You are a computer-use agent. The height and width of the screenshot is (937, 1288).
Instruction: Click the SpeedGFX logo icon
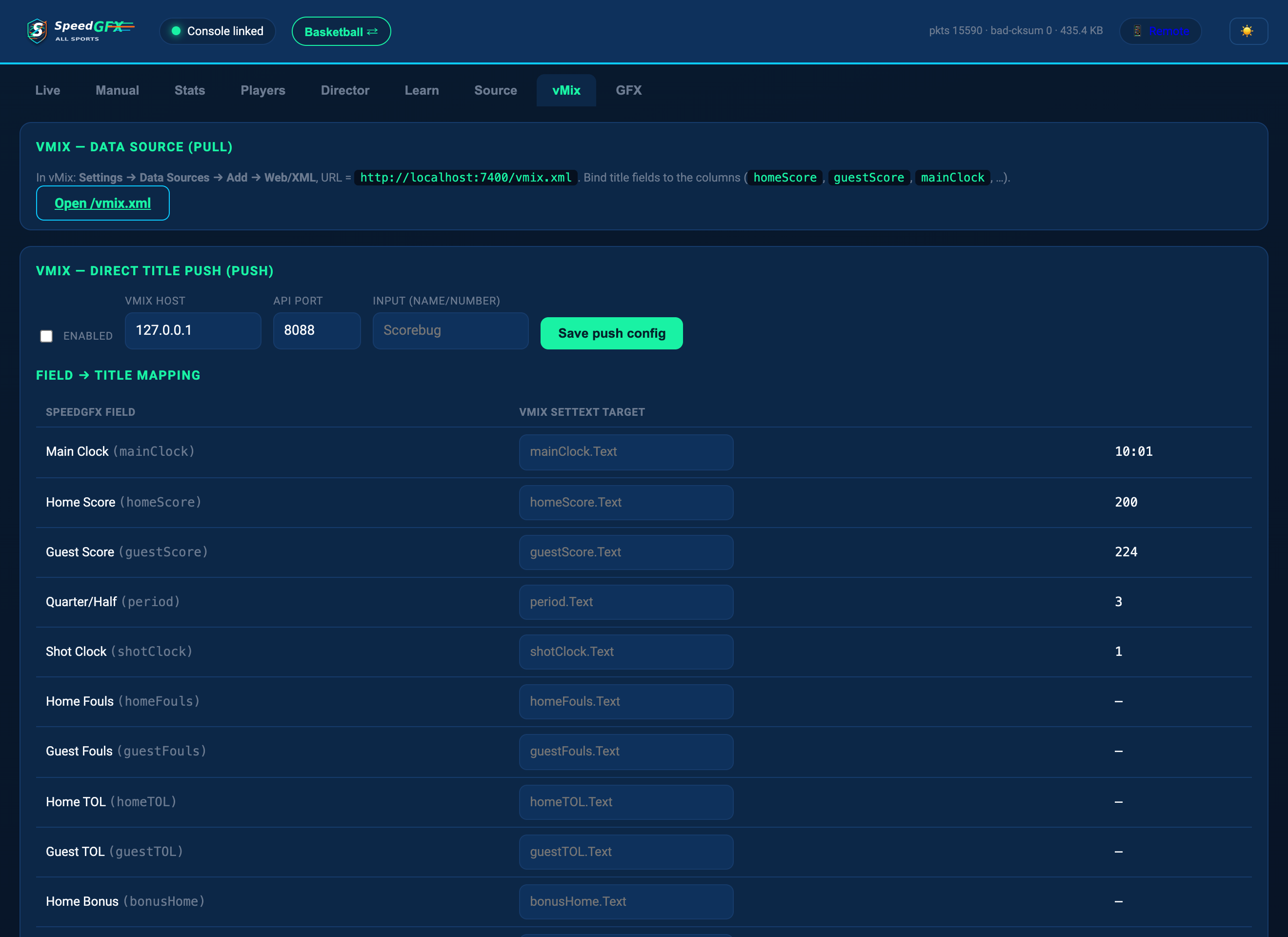coord(38,31)
